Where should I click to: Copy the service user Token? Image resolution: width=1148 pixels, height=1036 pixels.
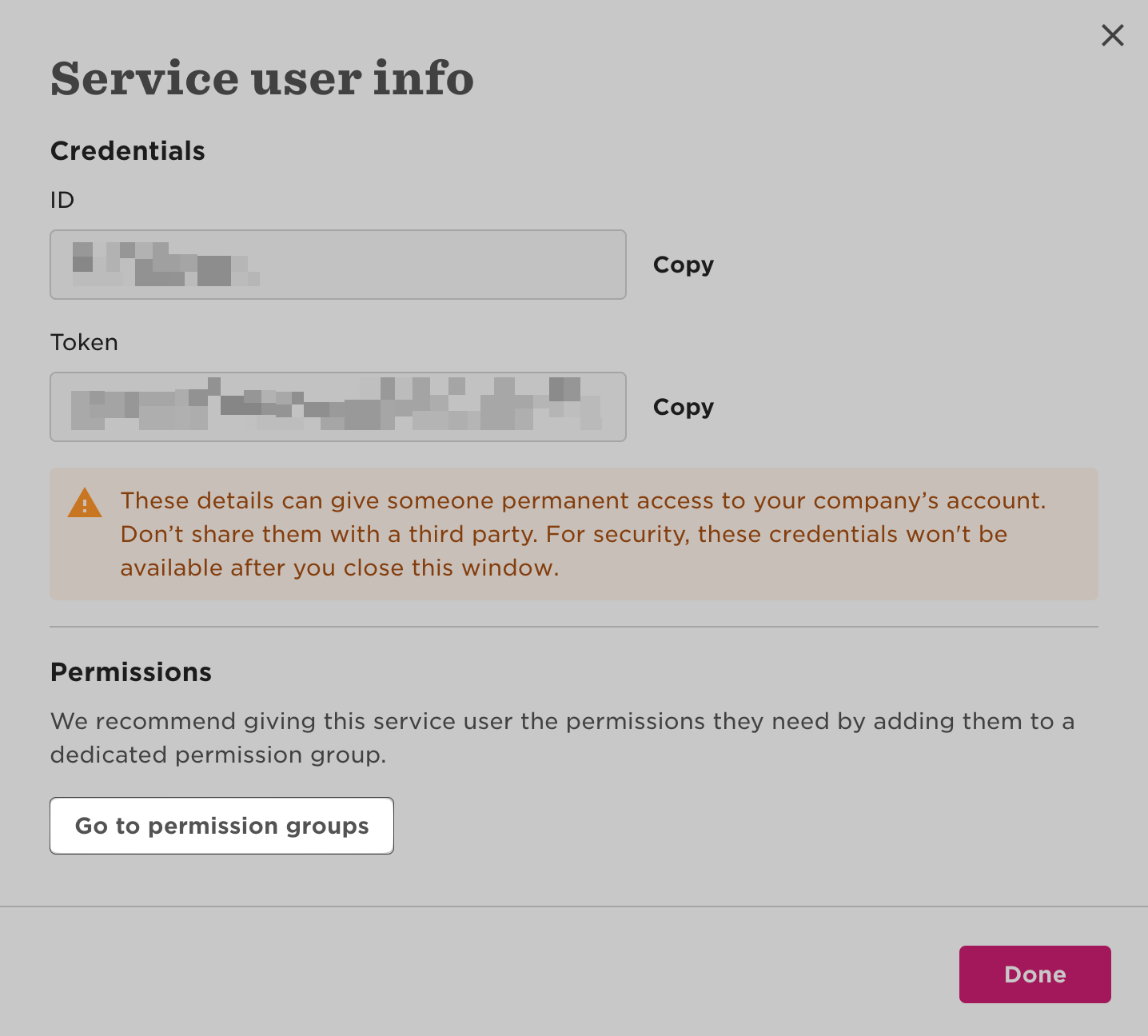pyautogui.click(x=683, y=407)
